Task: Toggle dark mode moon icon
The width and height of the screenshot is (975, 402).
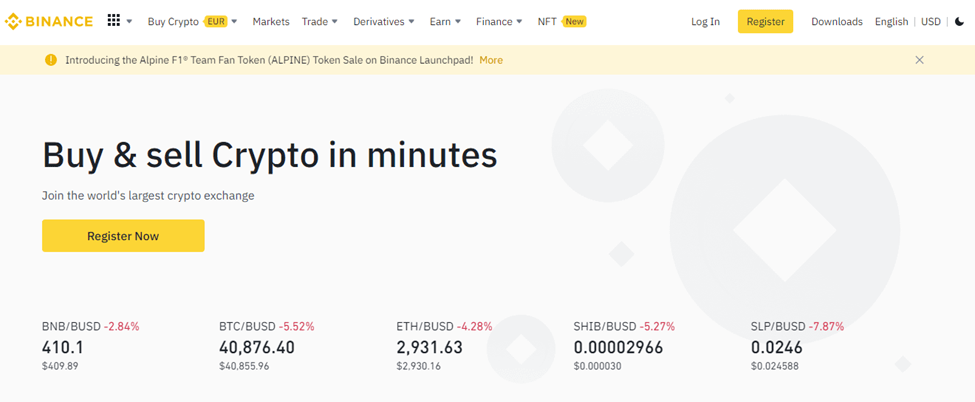Action: pos(959,22)
